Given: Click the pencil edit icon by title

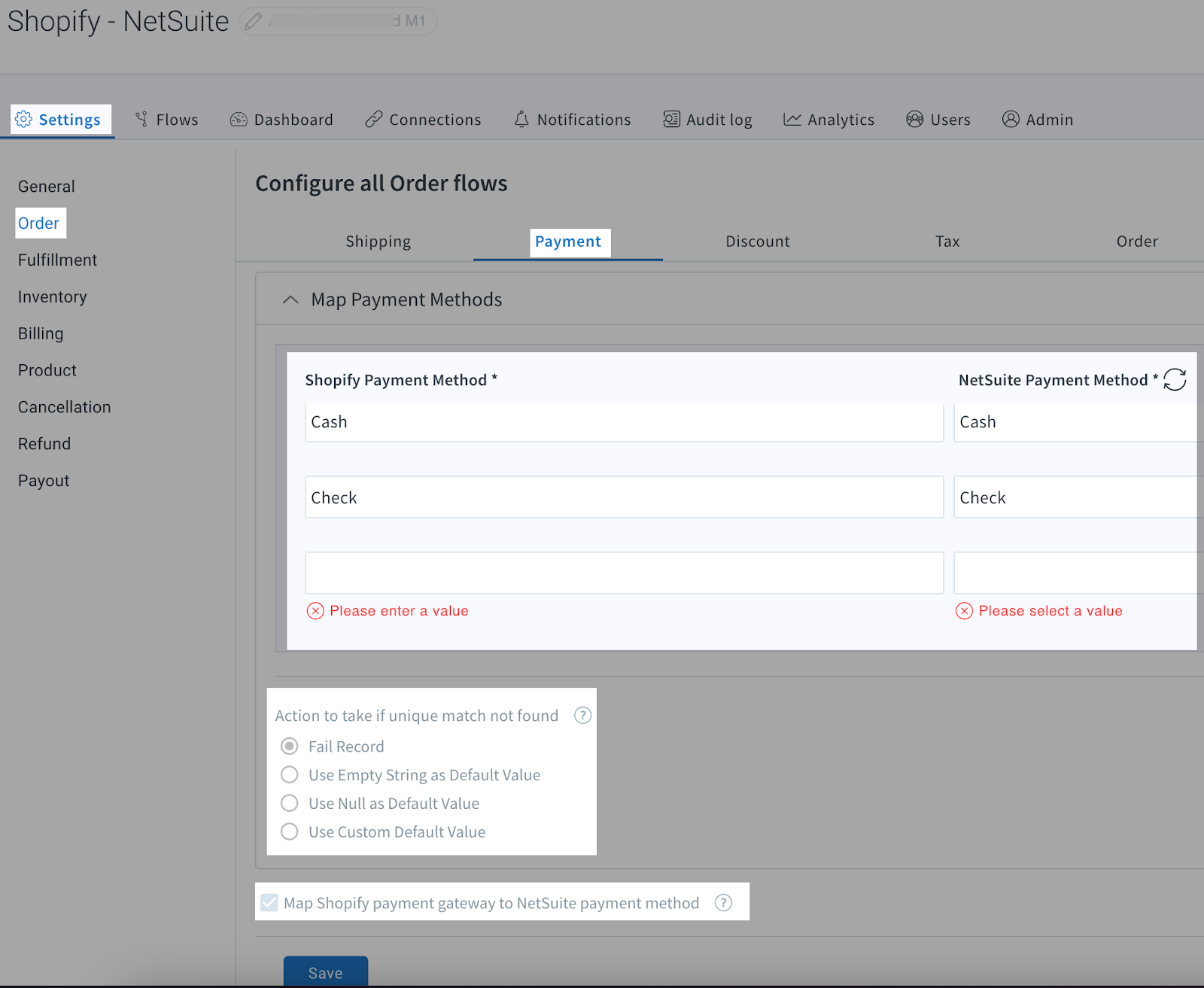Looking at the screenshot, I should point(254,21).
